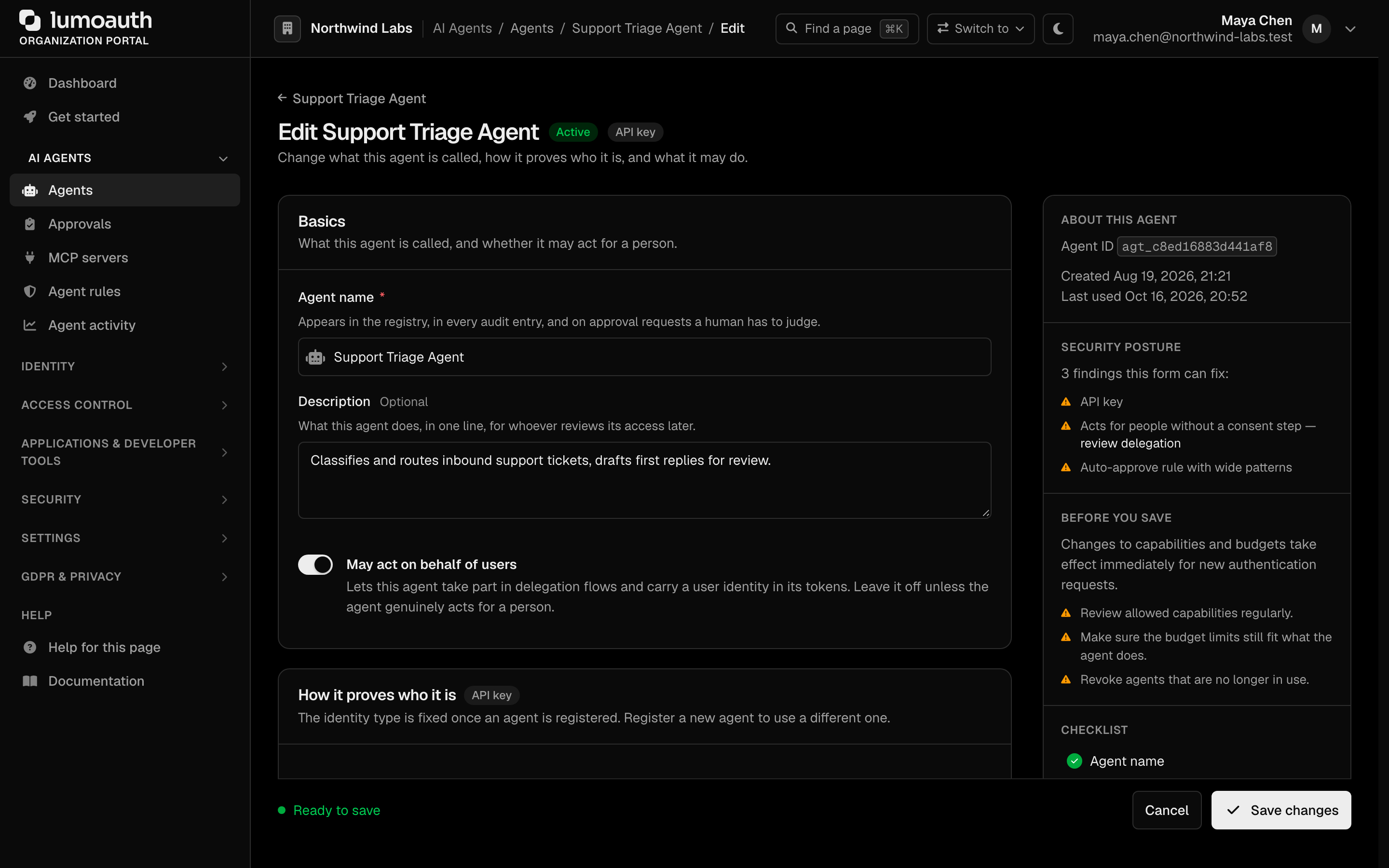
Task: Click the Agent activity chart icon
Action: 30,325
